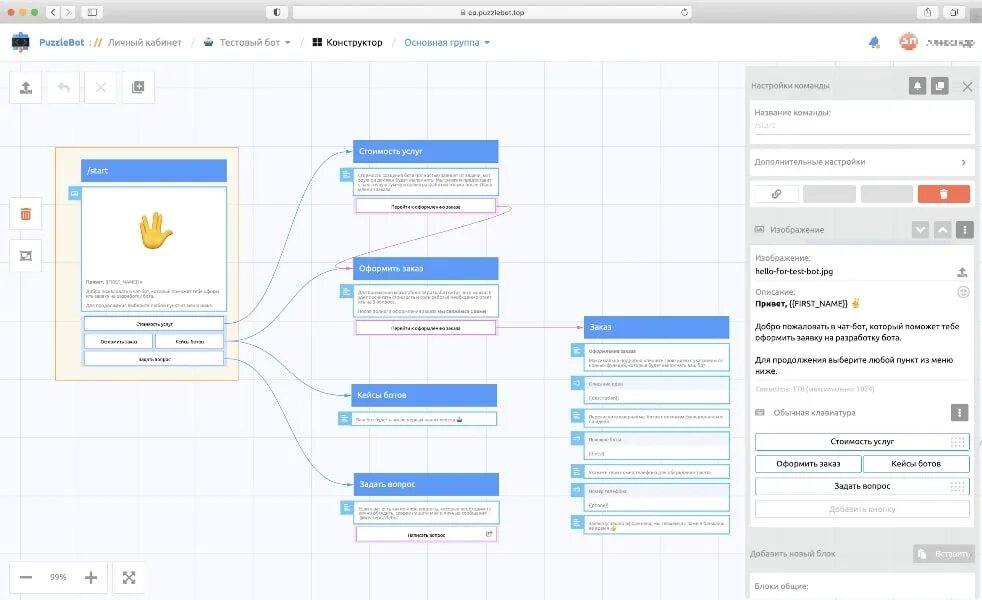The height and width of the screenshot is (600, 982).
Task: Click the Изображение block title in panel
Action: tap(797, 230)
